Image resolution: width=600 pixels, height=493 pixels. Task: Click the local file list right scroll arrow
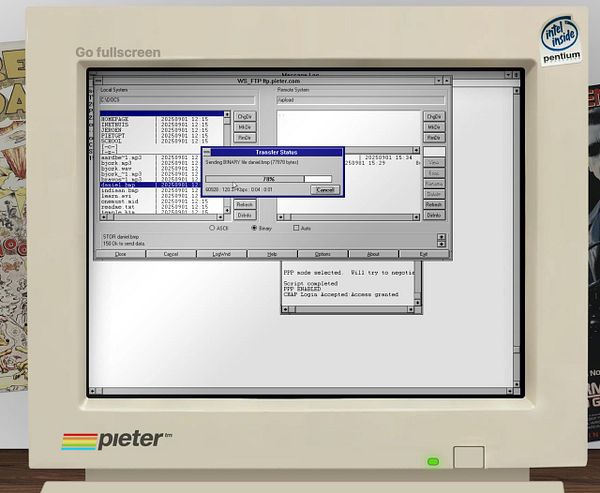point(220,217)
